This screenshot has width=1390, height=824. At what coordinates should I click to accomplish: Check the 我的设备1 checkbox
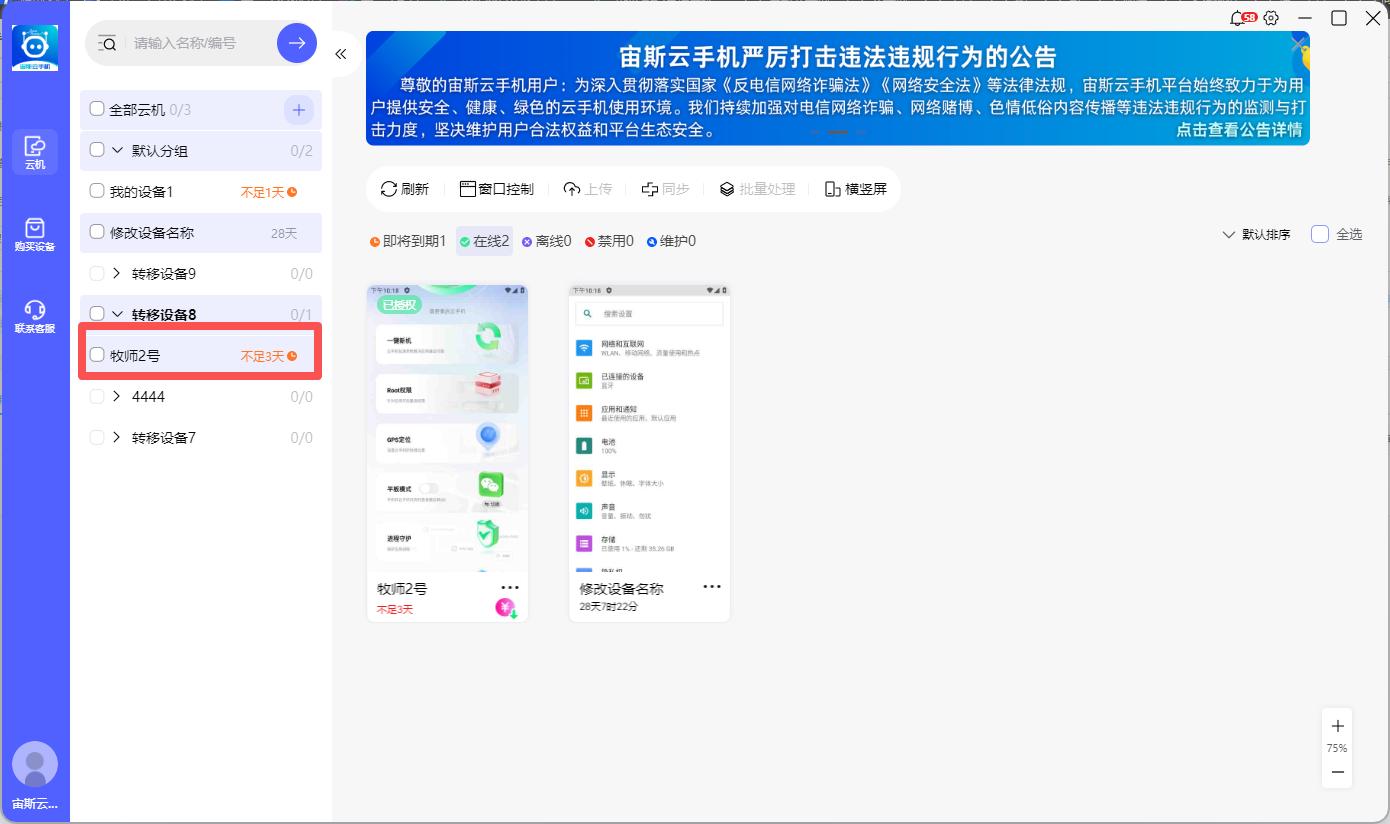pos(97,191)
